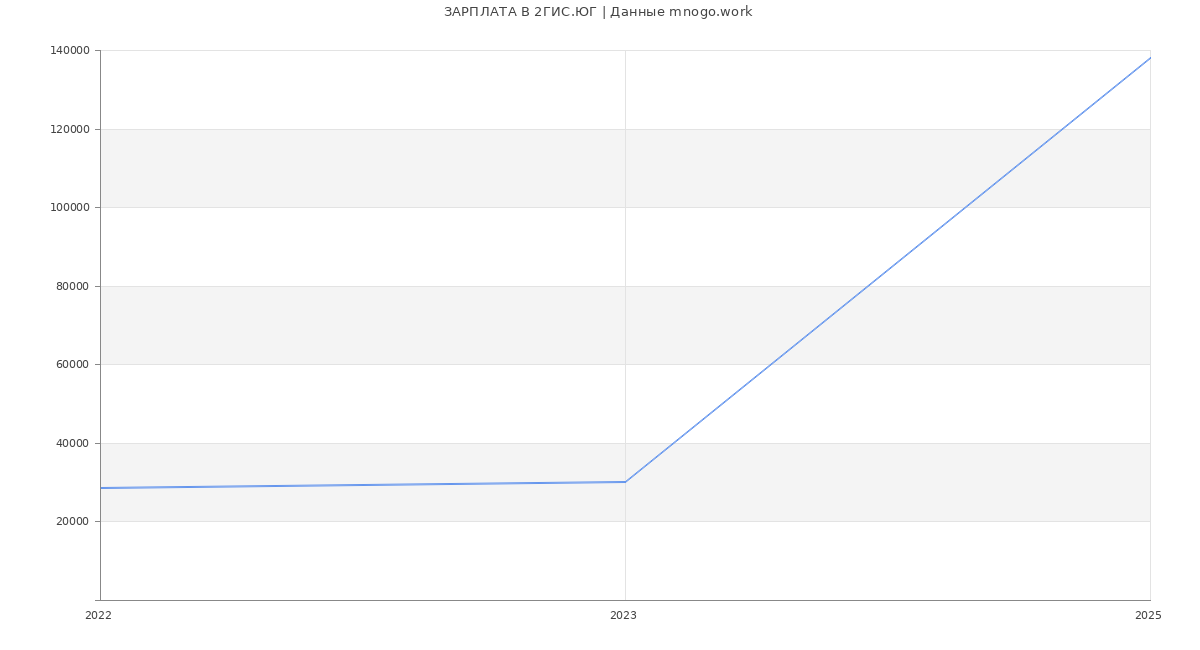The width and height of the screenshot is (1200, 650).
Task: Click the 2022 x-axis label
Action: 99,616
